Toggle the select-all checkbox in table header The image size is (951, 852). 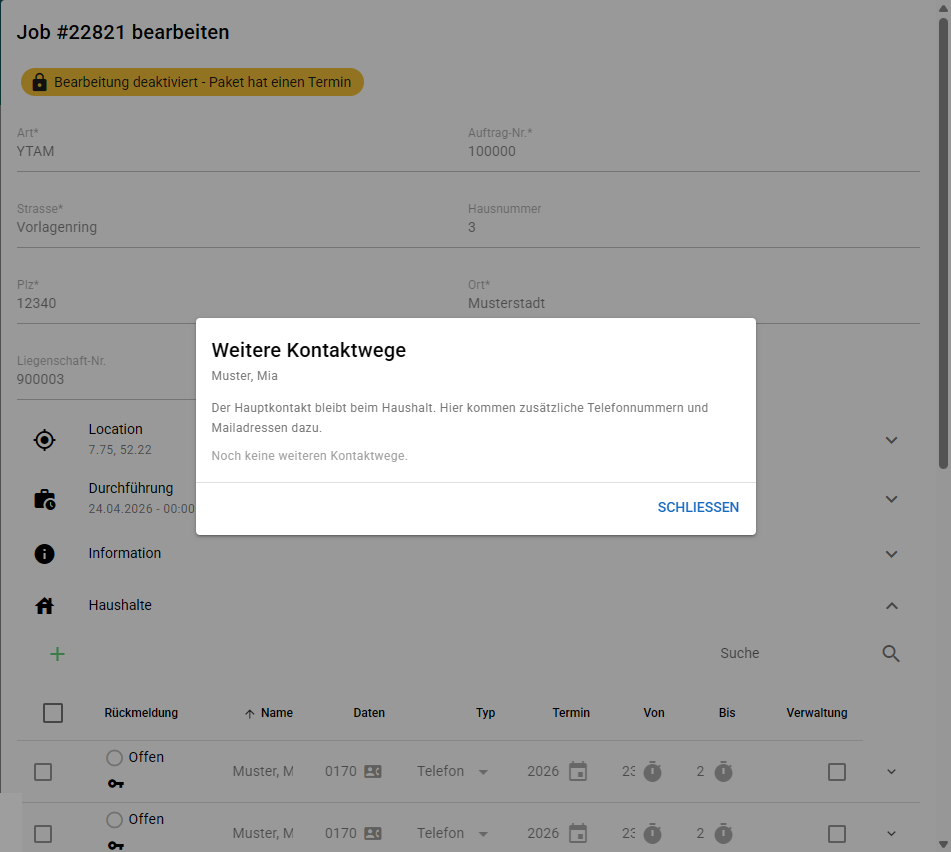tap(53, 713)
